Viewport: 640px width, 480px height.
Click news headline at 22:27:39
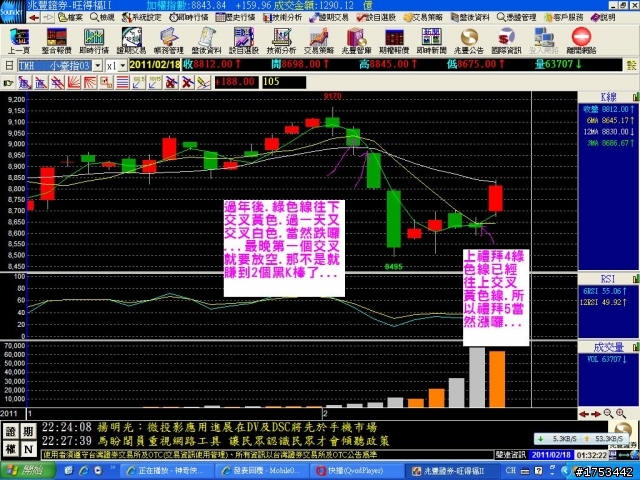pyautogui.click(x=243, y=441)
